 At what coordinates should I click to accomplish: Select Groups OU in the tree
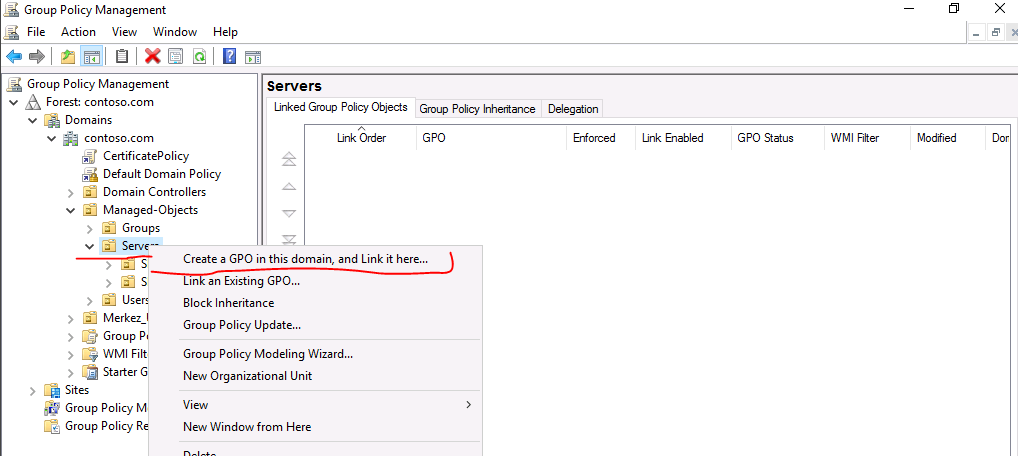pos(141,229)
